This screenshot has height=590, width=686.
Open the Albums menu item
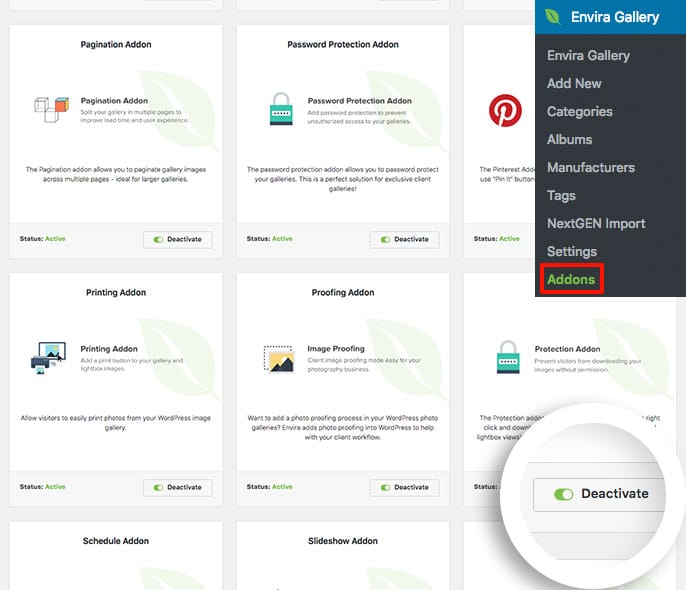(569, 140)
